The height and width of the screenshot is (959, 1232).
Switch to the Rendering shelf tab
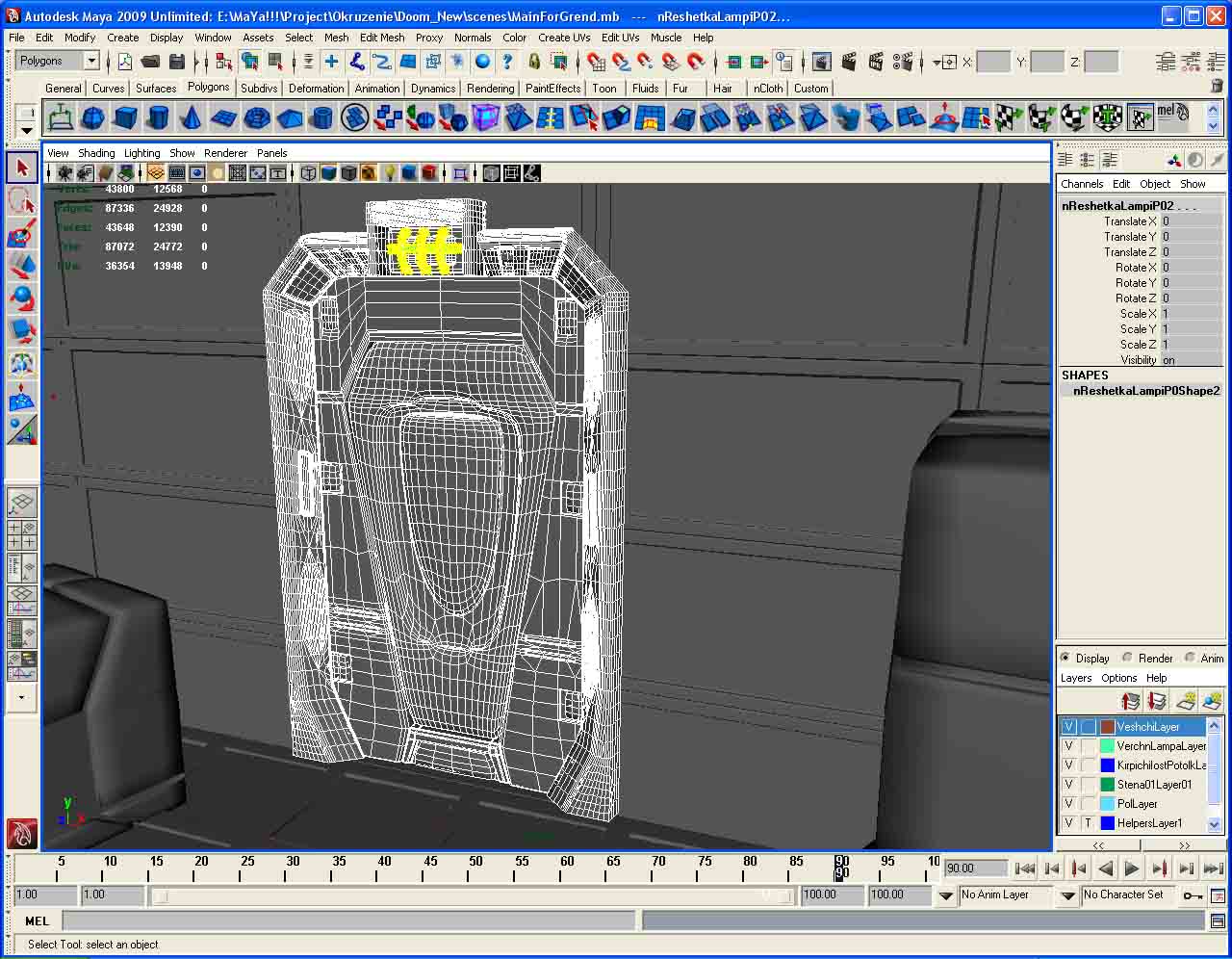(x=490, y=88)
